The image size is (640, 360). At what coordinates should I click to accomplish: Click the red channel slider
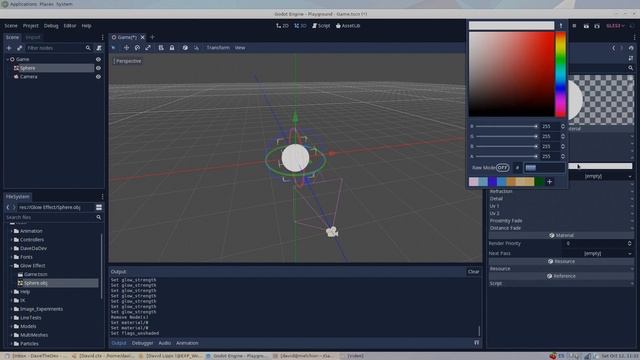click(x=507, y=127)
